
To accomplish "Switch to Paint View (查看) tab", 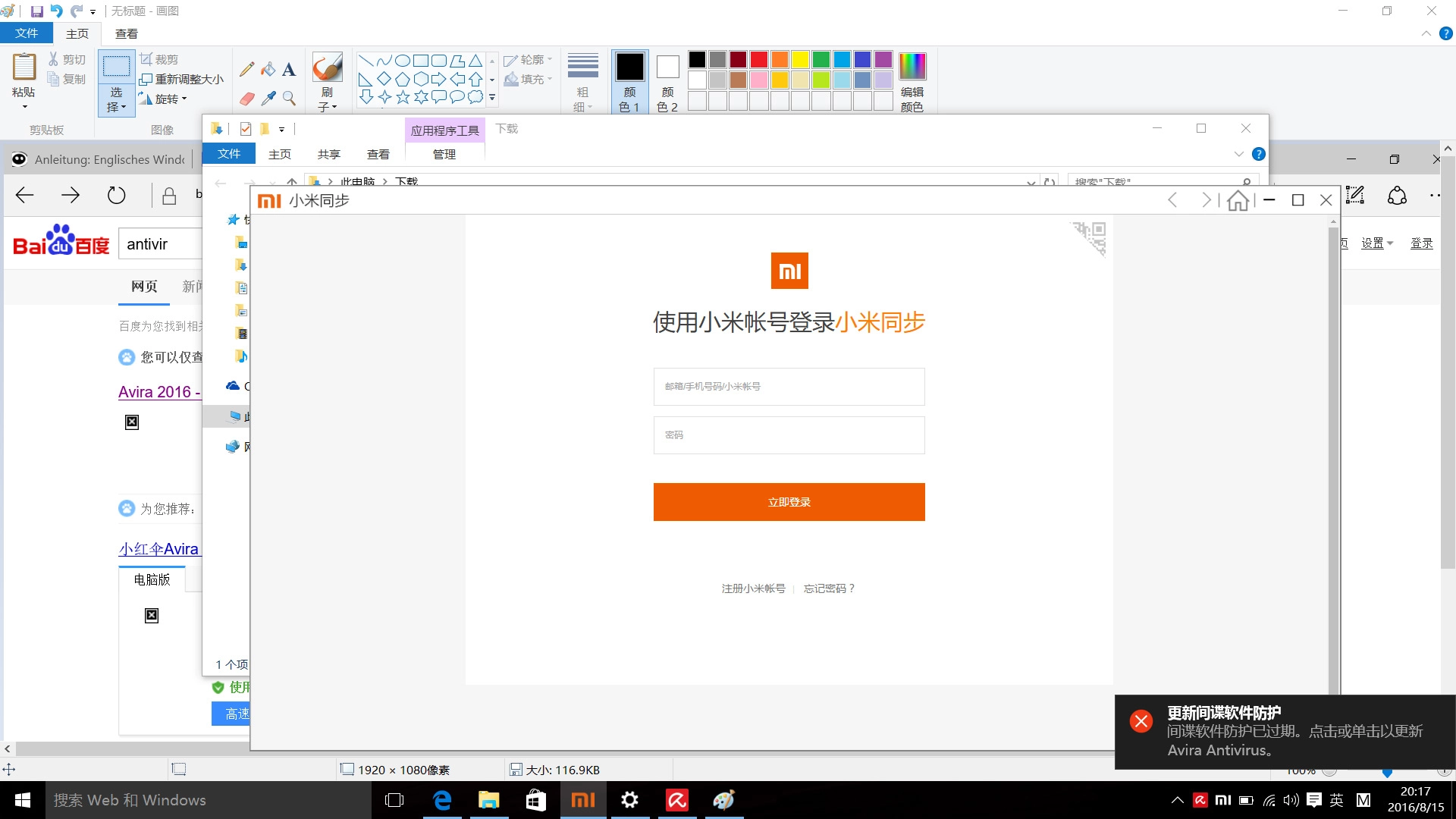I will (x=127, y=33).
